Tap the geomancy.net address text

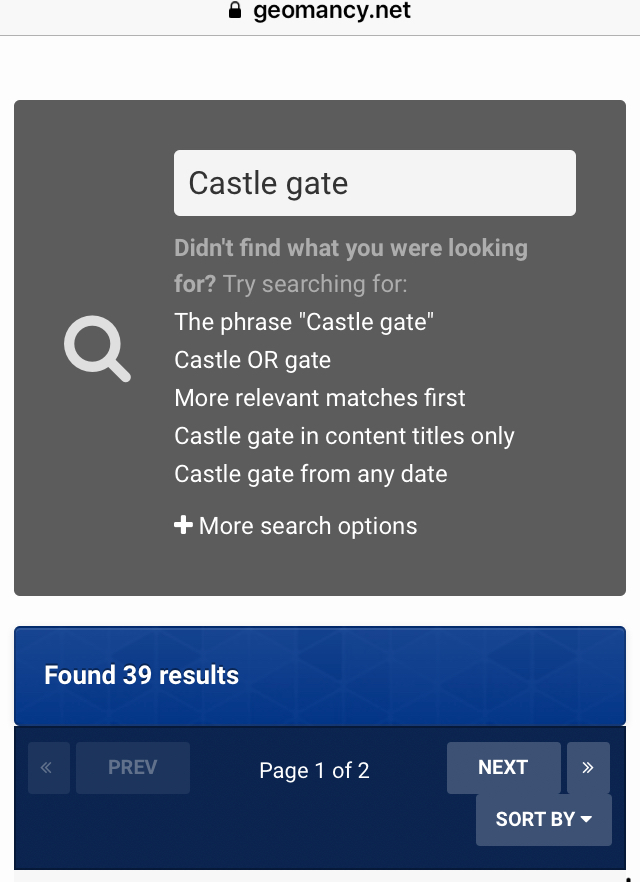[x=331, y=12]
